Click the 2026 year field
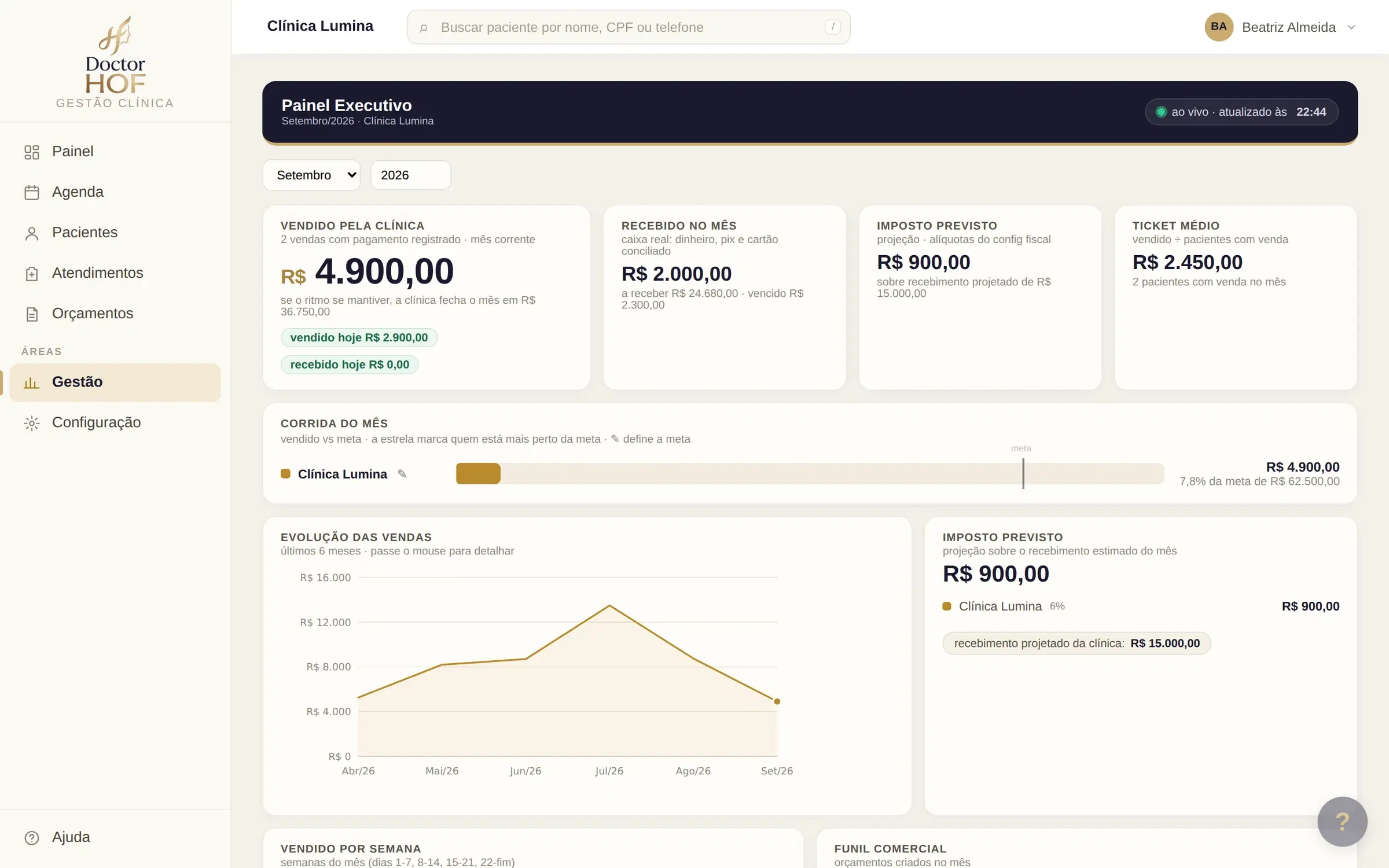The width and height of the screenshot is (1389, 868). [410, 175]
